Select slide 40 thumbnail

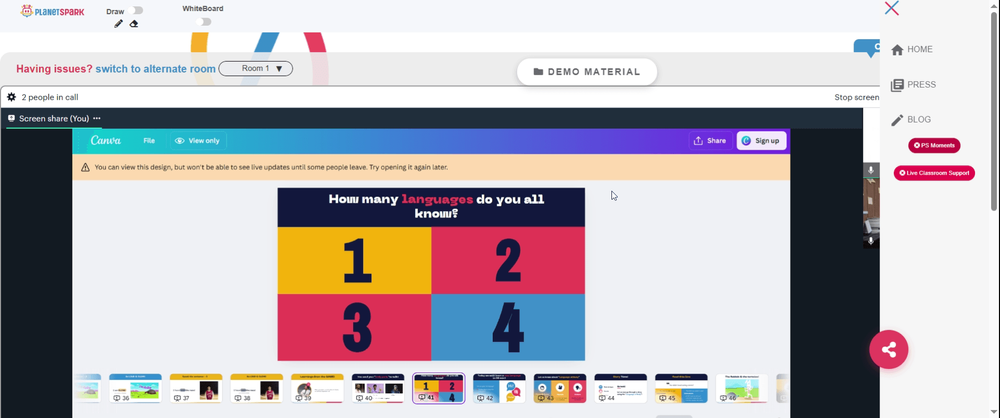[378, 389]
